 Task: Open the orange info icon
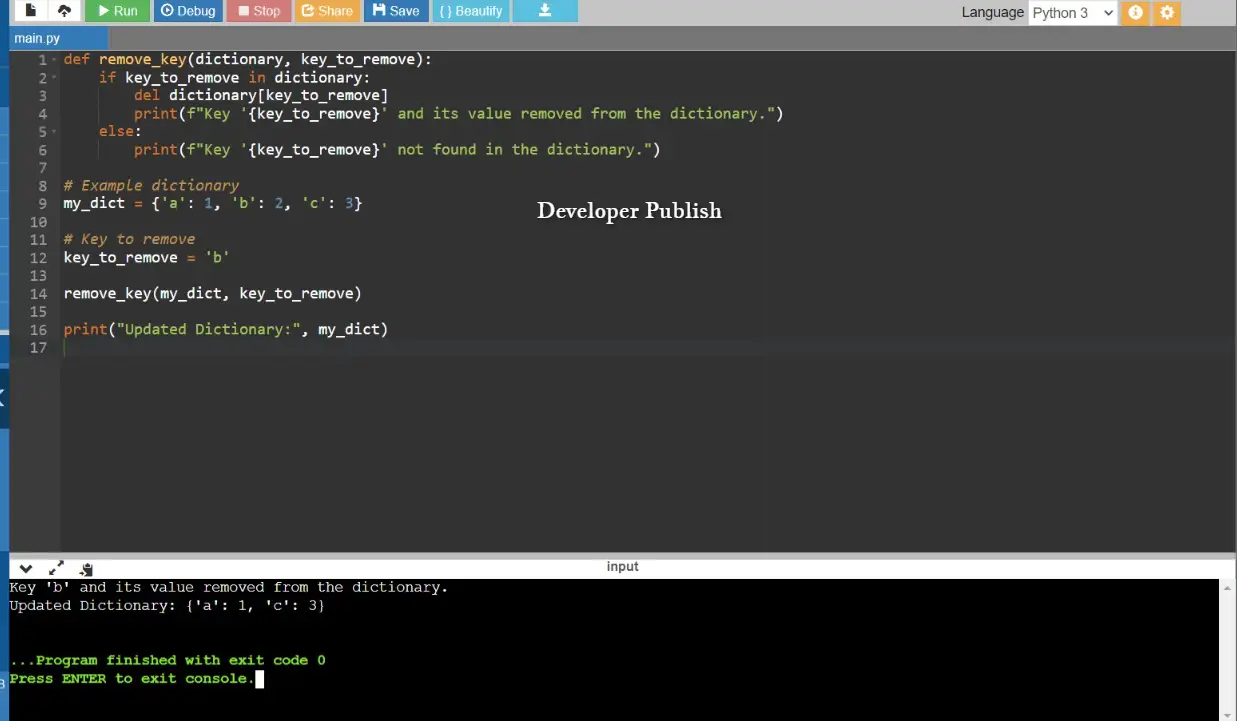coord(1135,12)
